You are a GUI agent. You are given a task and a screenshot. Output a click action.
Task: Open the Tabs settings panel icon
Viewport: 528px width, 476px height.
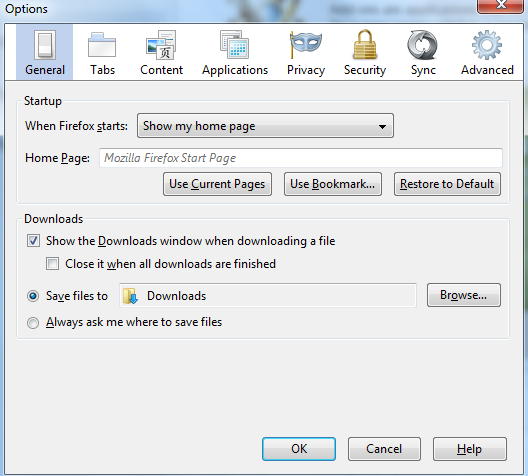click(x=102, y=45)
